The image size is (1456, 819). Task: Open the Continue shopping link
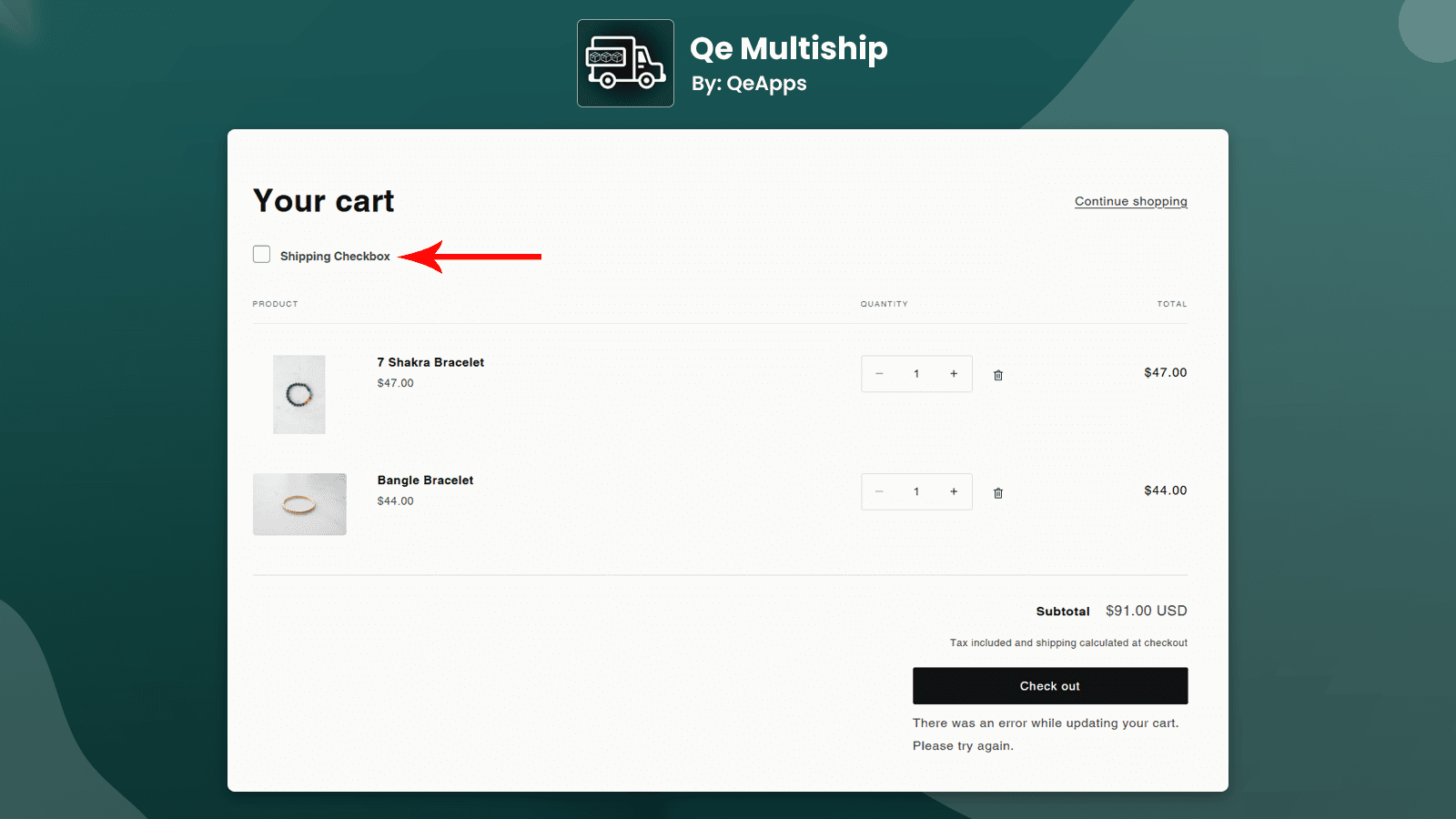point(1130,201)
